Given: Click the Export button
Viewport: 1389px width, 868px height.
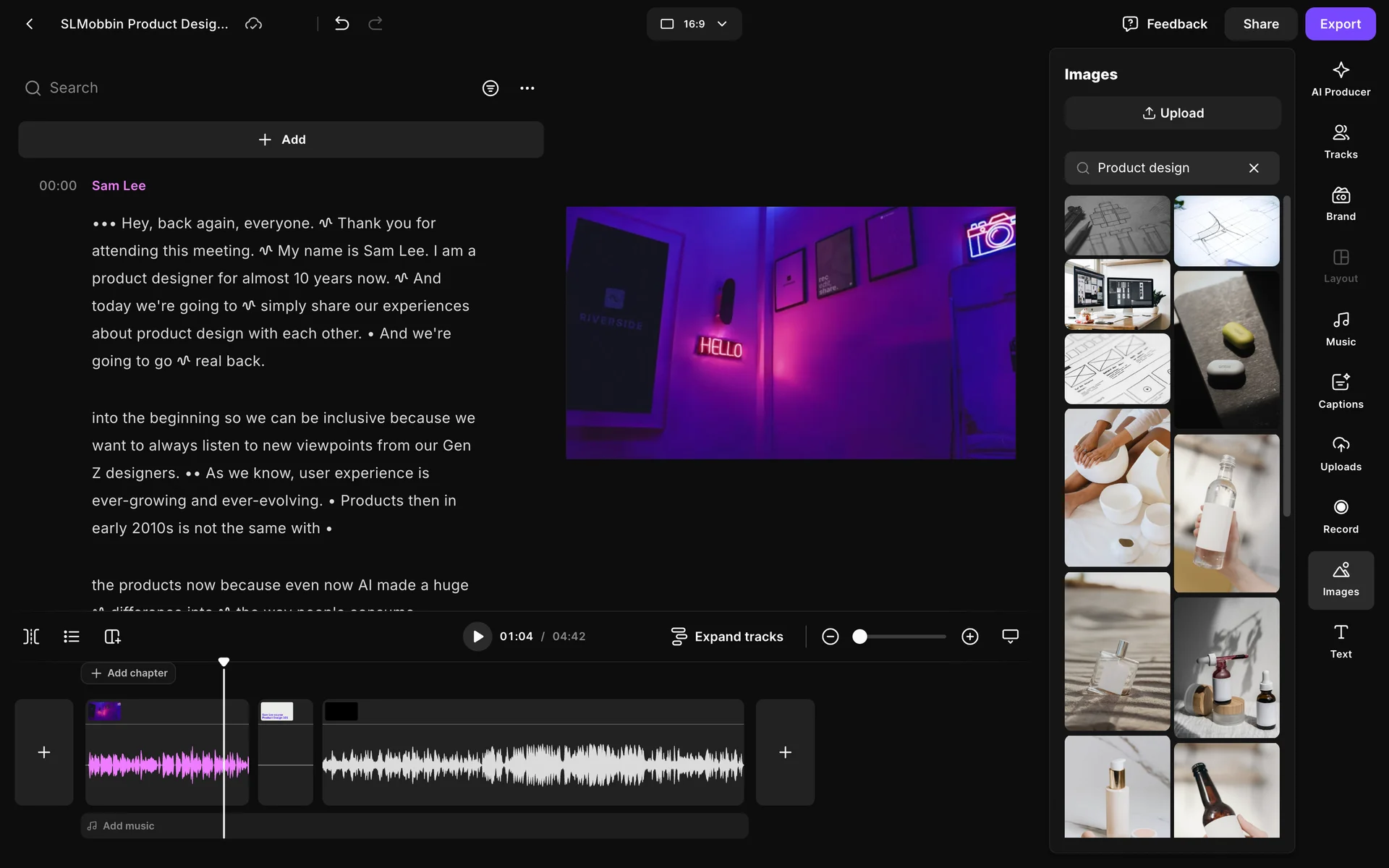Looking at the screenshot, I should 1340,24.
